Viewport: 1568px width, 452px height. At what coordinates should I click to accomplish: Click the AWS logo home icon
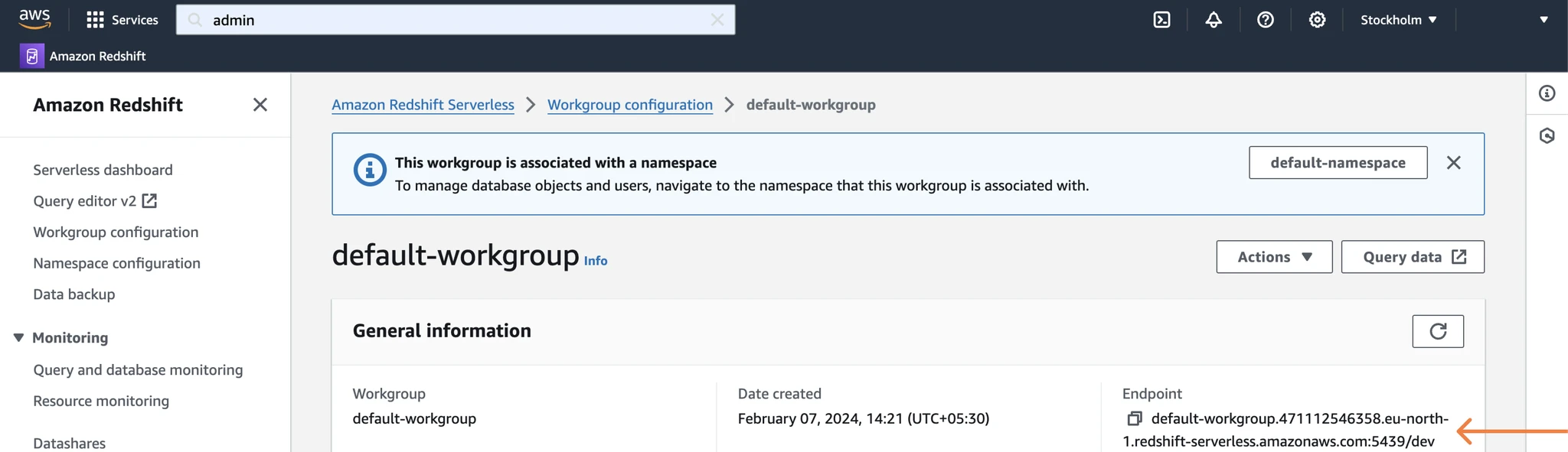[34, 19]
